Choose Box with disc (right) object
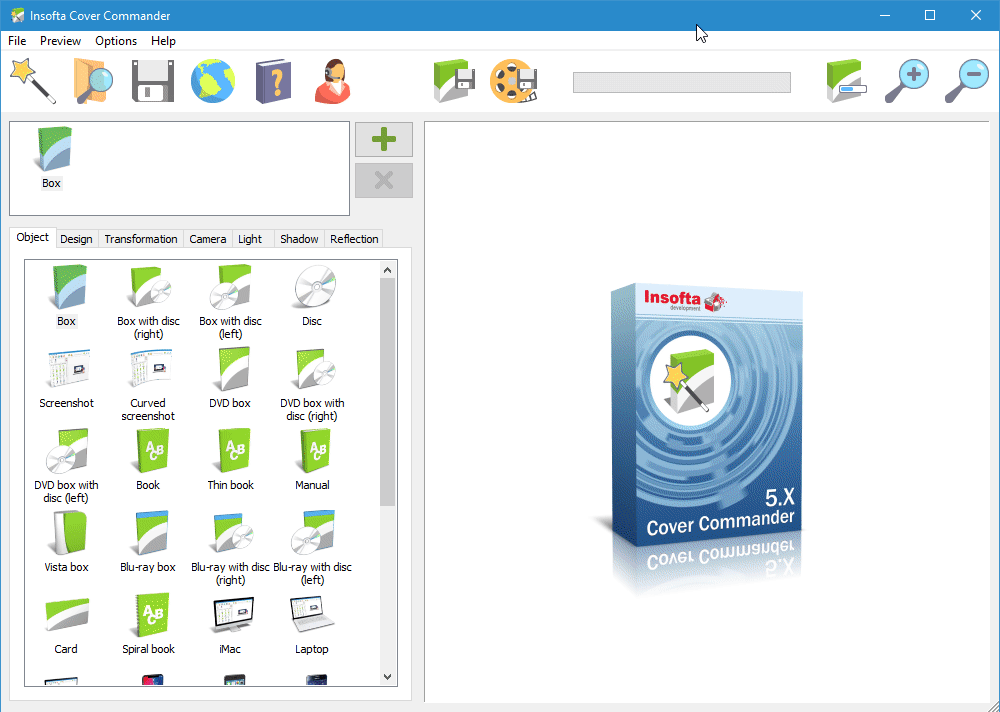The height and width of the screenshot is (712, 1000). 148,302
